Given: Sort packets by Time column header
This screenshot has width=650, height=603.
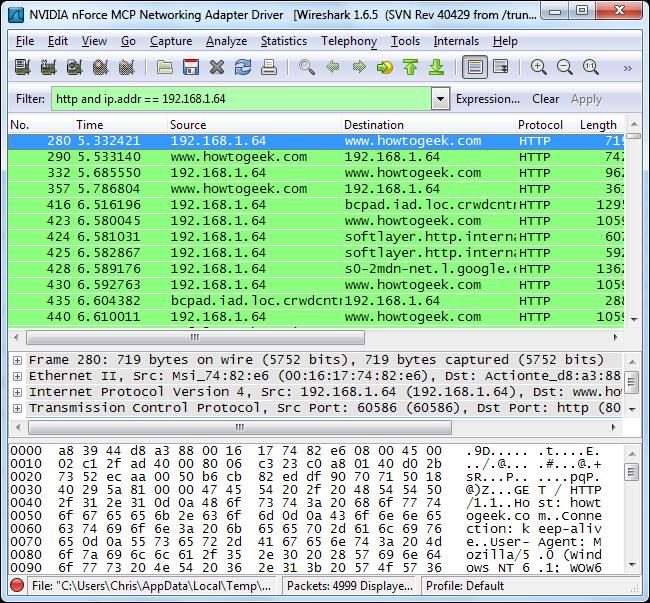Looking at the screenshot, I should pos(121,125).
